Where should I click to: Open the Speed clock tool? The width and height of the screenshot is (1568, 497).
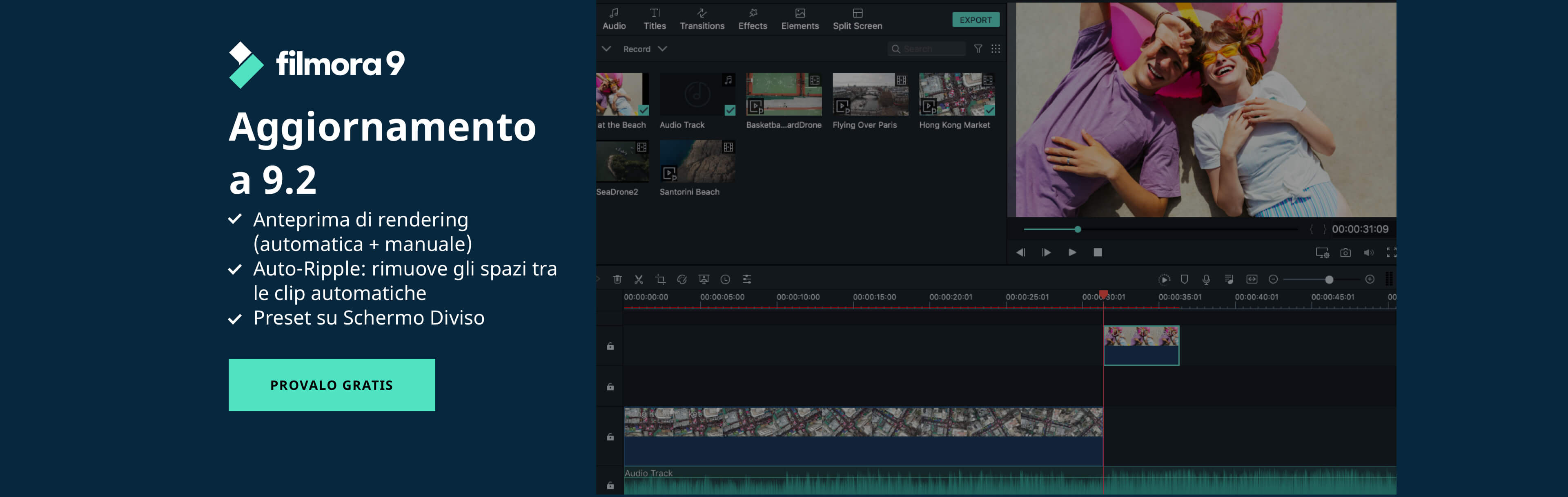(726, 279)
